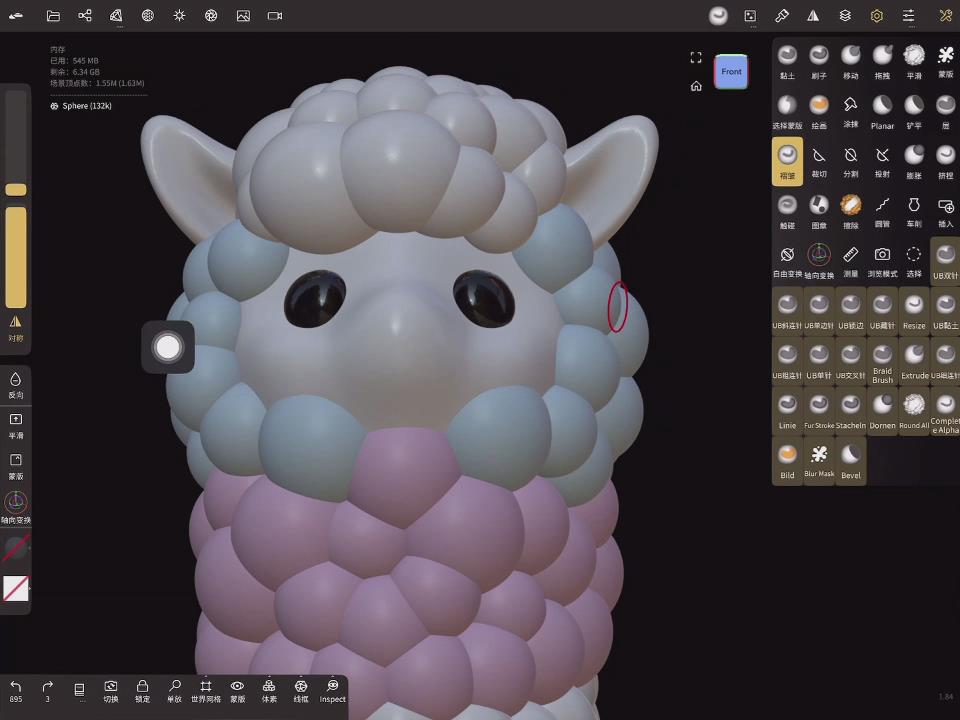Enter fullscreen viewport mode
The height and width of the screenshot is (720, 960).
tap(696, 58)
